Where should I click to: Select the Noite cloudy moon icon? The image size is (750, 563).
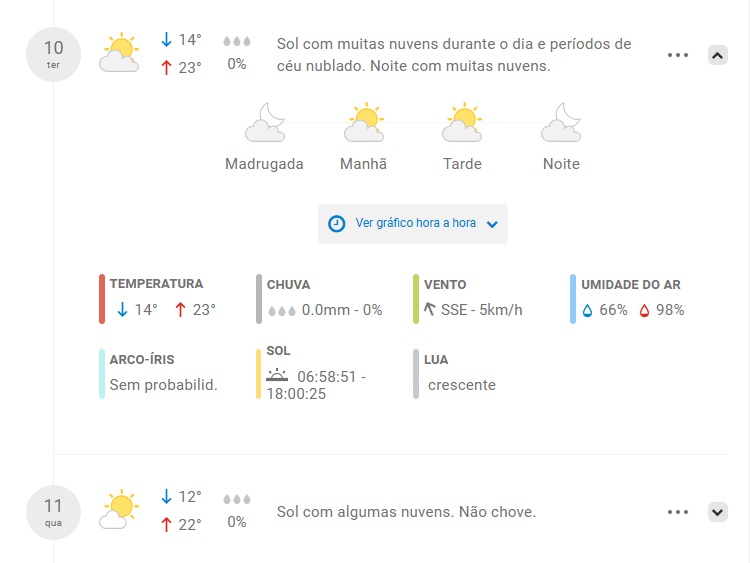point(561,122)
